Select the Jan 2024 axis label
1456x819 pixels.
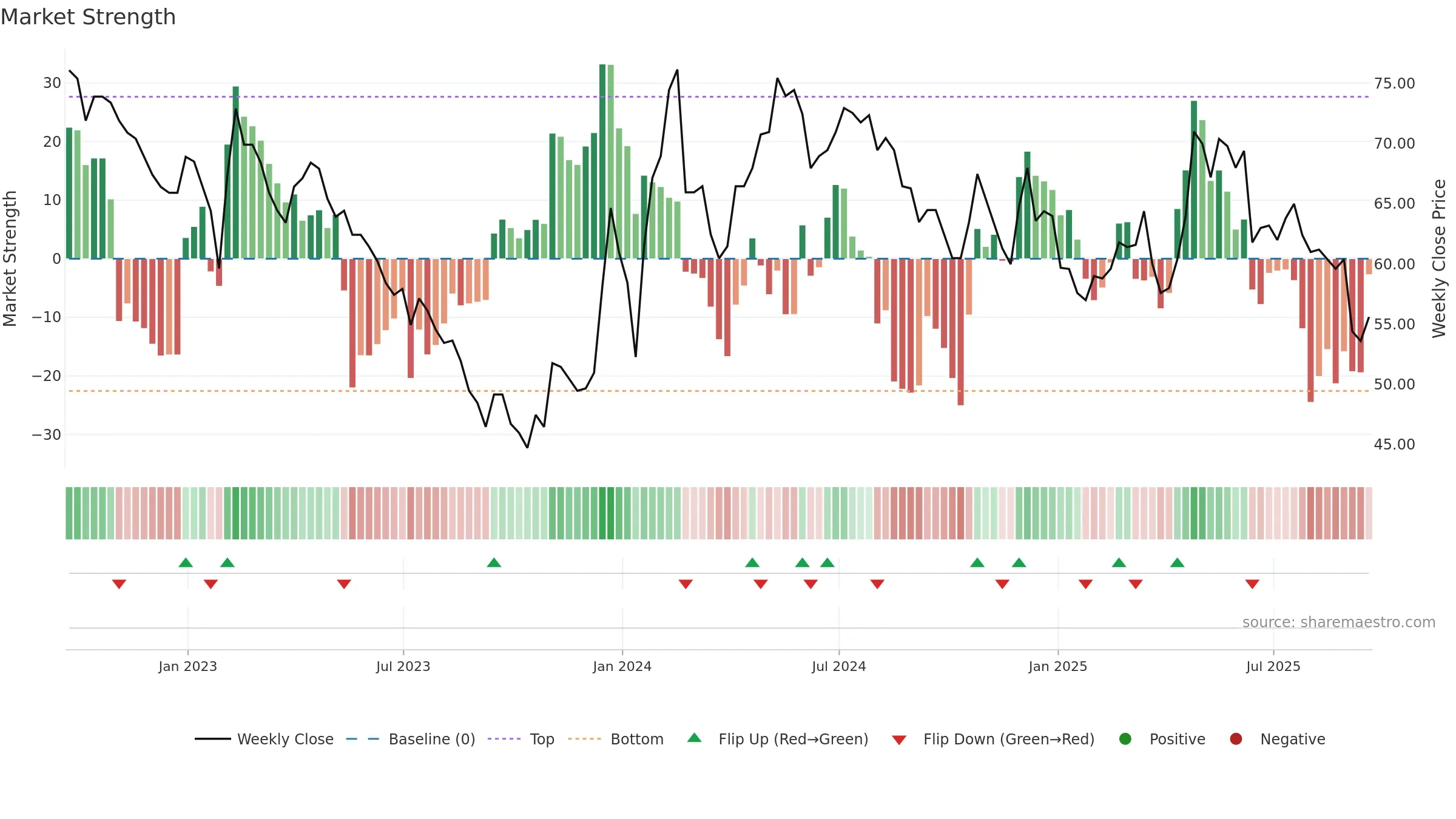point(622,666)
